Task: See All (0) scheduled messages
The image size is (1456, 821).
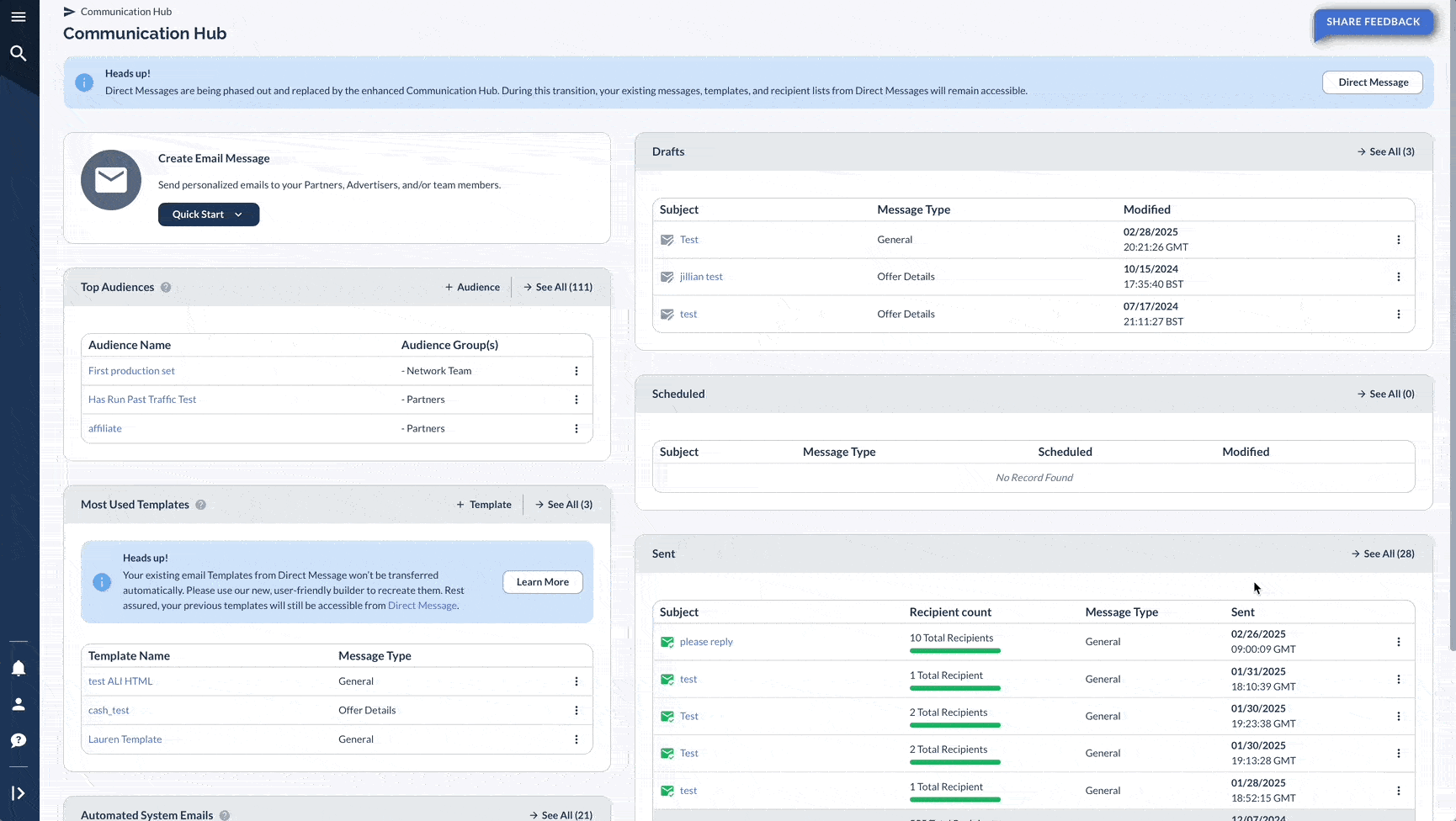Action: pos(1386,394)
